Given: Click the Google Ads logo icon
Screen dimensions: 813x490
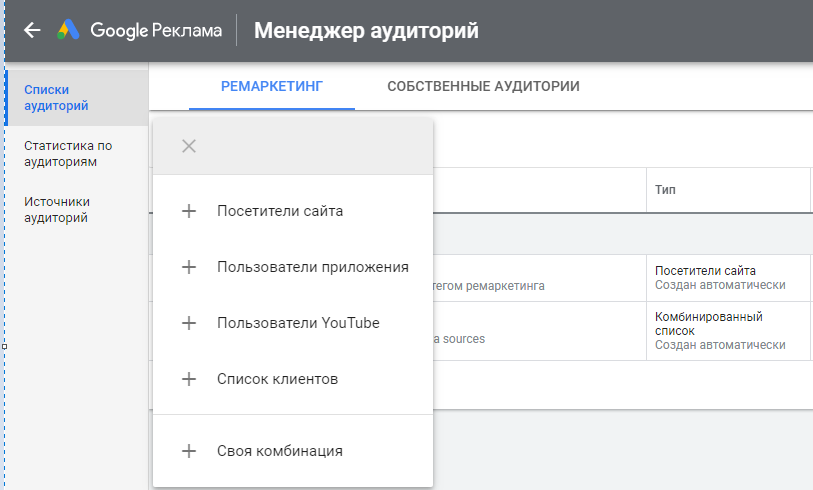Looking at the screenshot, I should point(68,30).
